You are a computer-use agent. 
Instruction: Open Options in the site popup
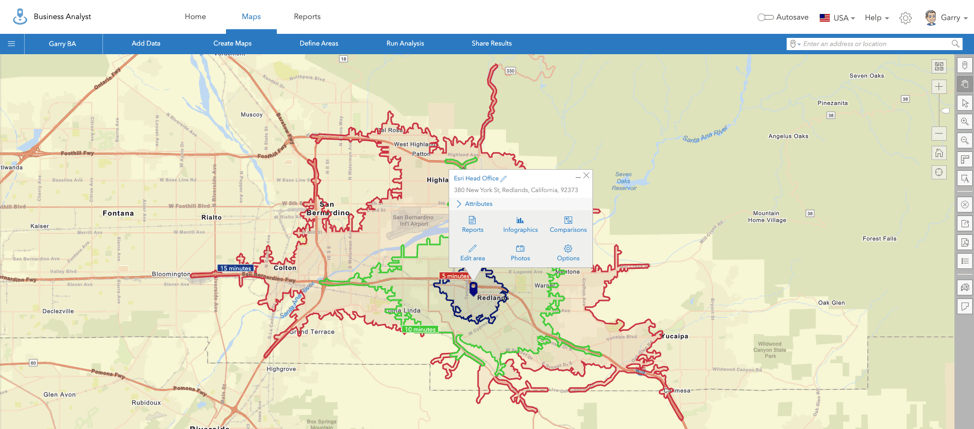tap(568, 253)
